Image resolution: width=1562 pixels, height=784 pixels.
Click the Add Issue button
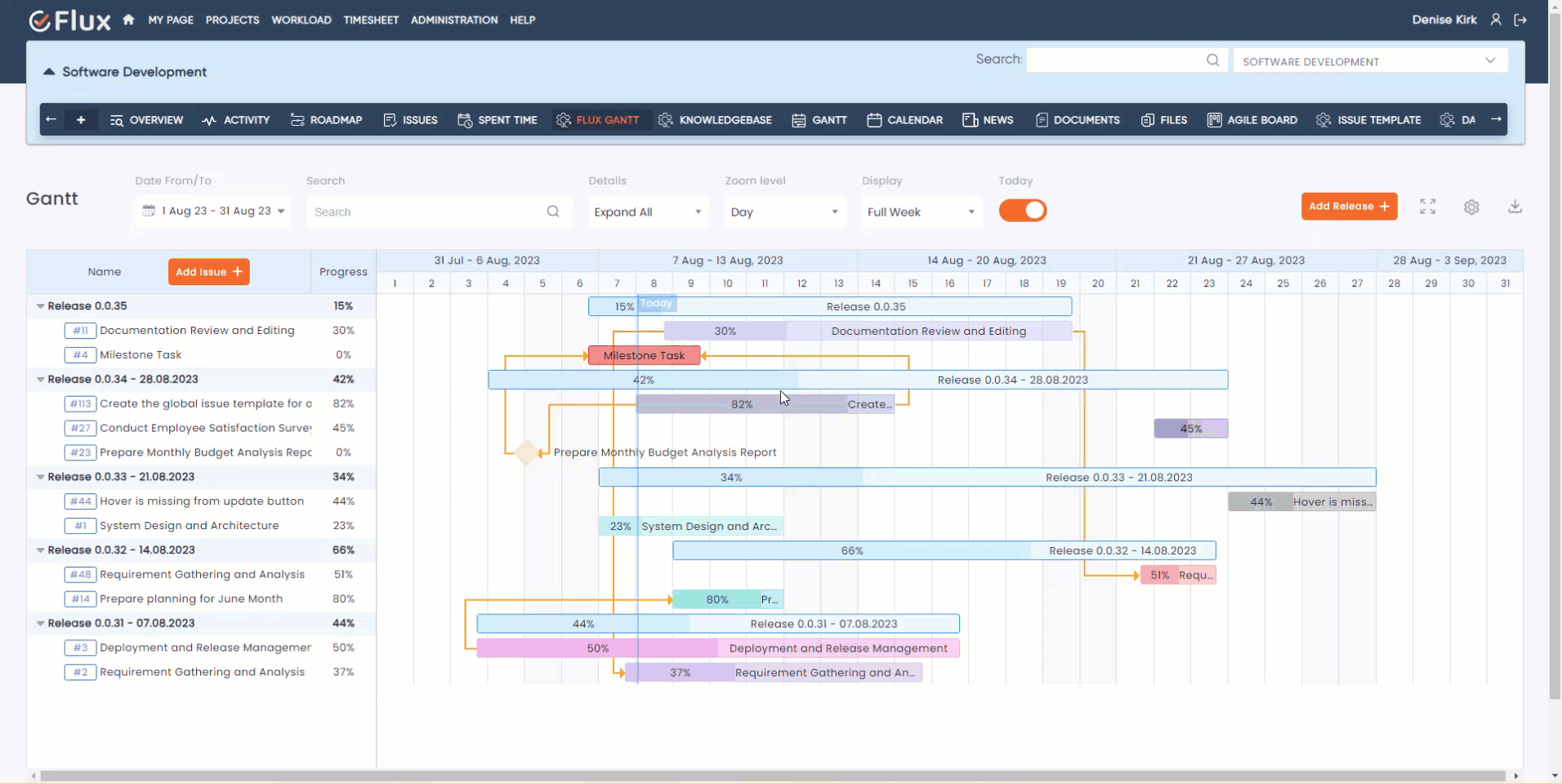click(x=208, y=271)
